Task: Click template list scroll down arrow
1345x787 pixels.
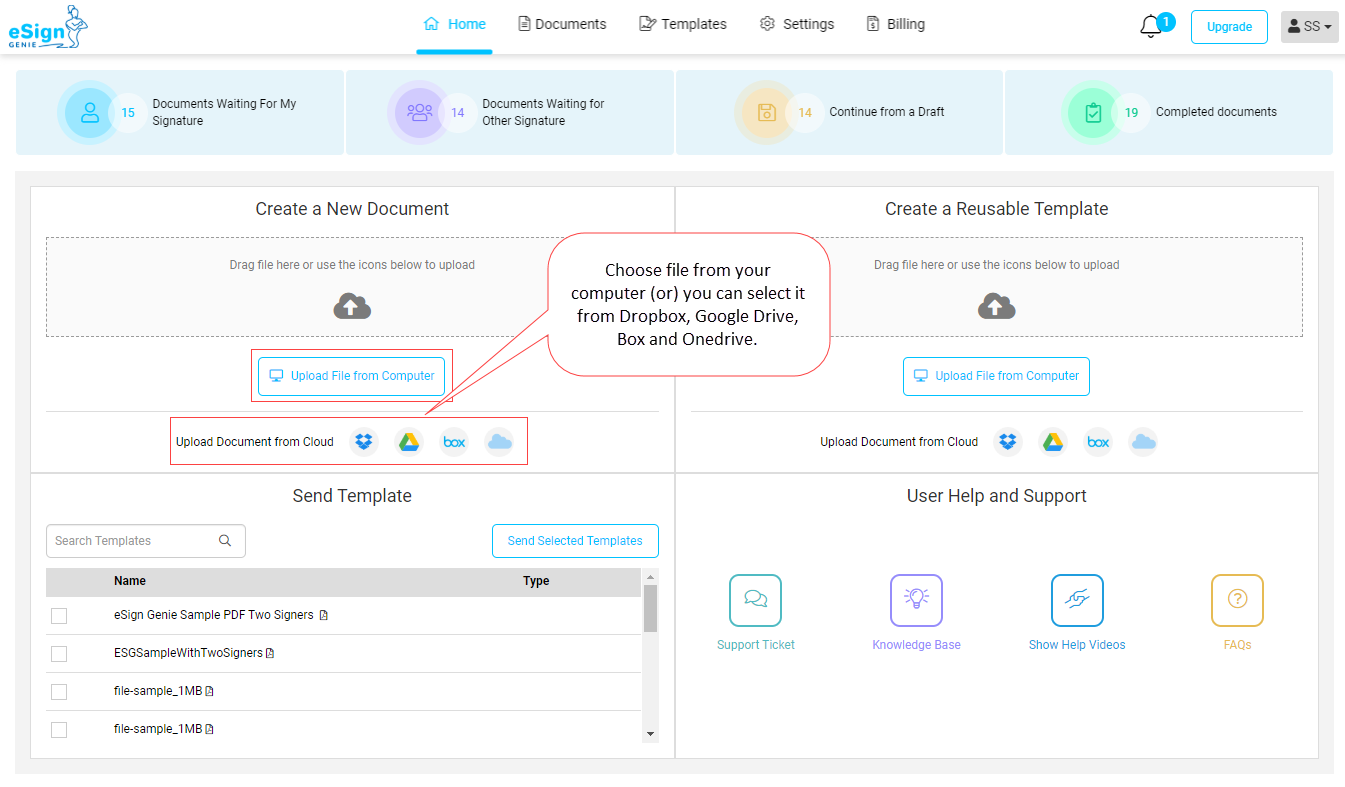Action: point(650,735)
